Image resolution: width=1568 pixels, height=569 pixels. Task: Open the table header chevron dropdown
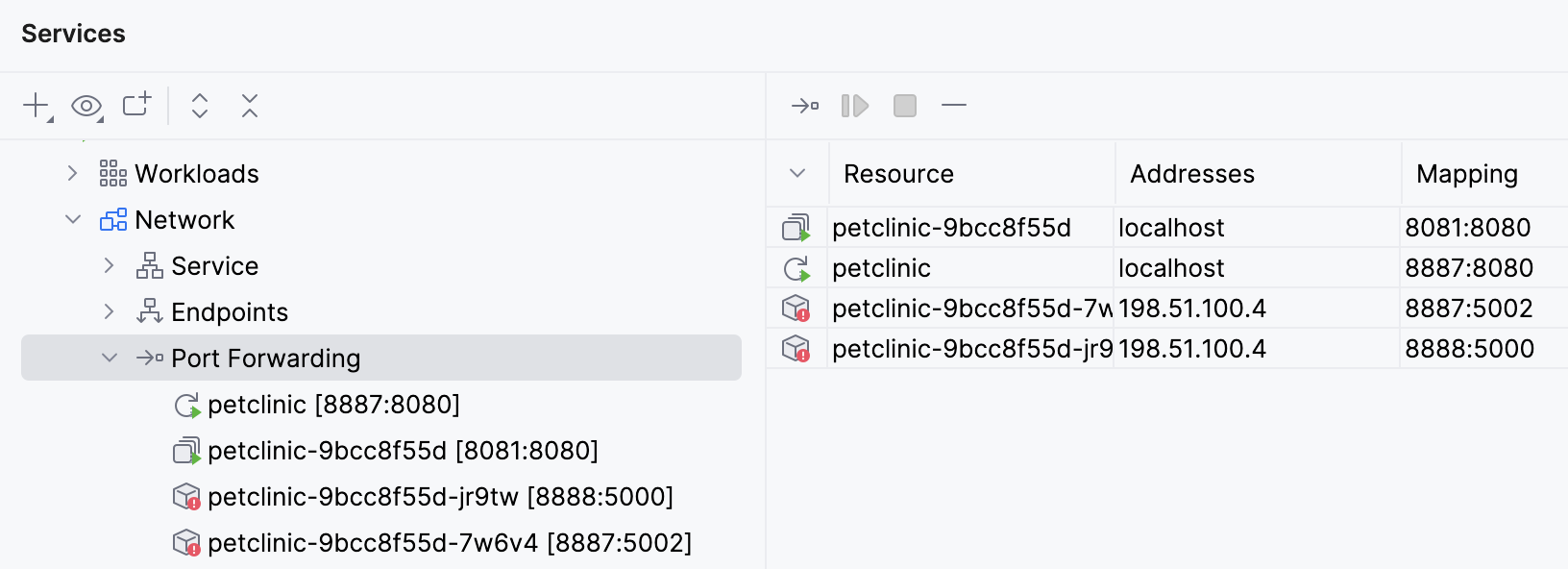pos(796,174)
